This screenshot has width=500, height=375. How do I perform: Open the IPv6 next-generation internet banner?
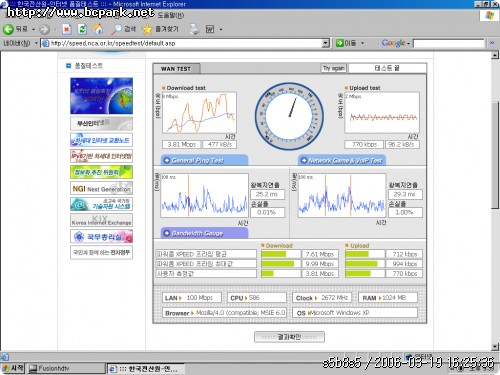coord(101,156)
